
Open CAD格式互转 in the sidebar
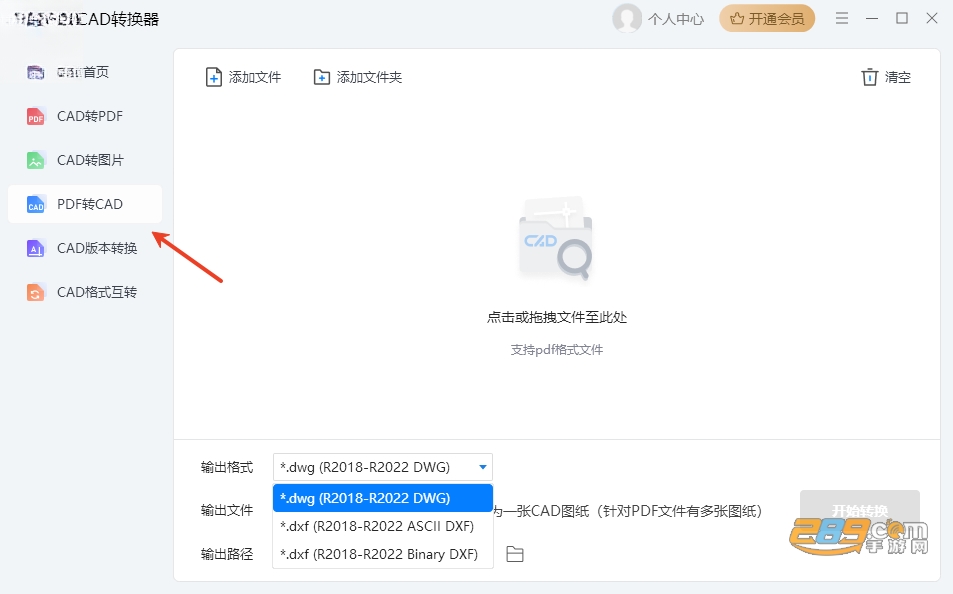84,292
